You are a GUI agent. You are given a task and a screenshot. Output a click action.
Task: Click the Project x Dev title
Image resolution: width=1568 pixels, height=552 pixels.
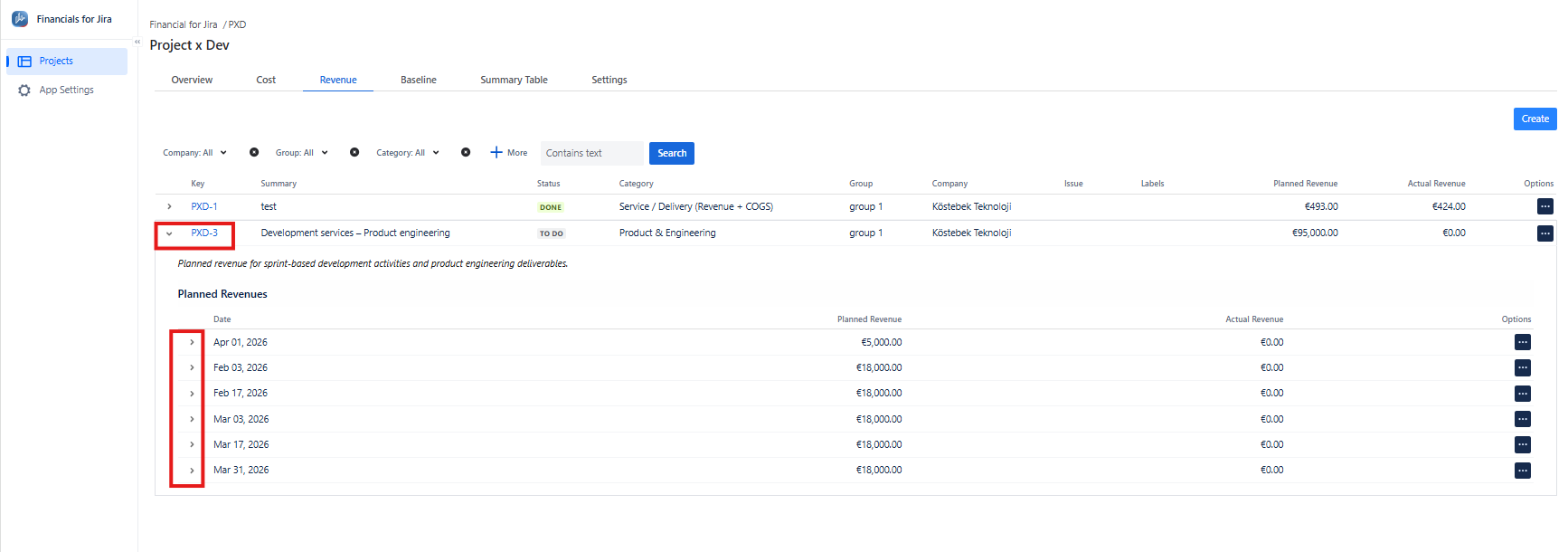[189, 45]
